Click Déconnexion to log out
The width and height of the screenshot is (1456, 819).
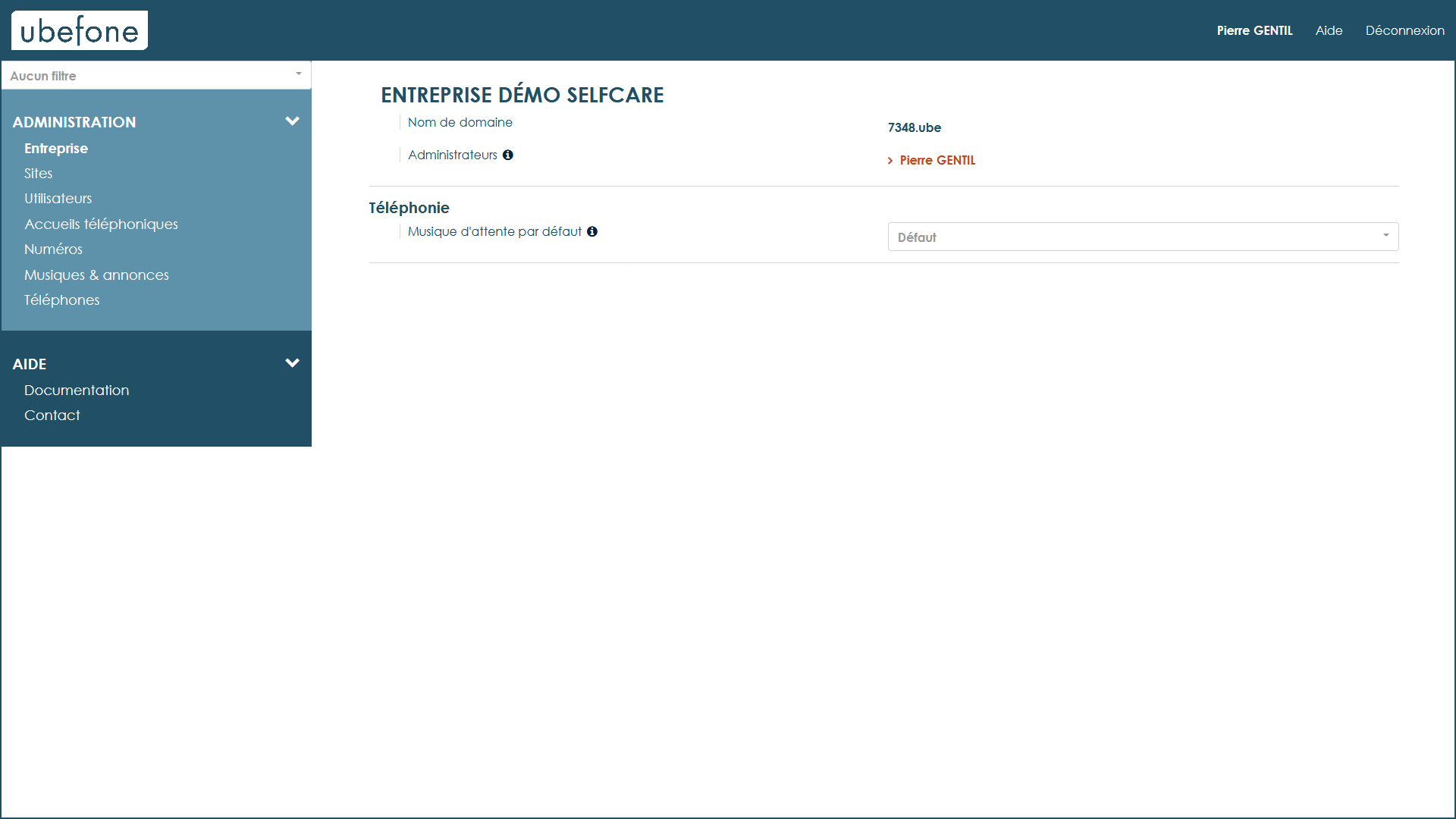pyautogui.click(x=1404, y=30)
